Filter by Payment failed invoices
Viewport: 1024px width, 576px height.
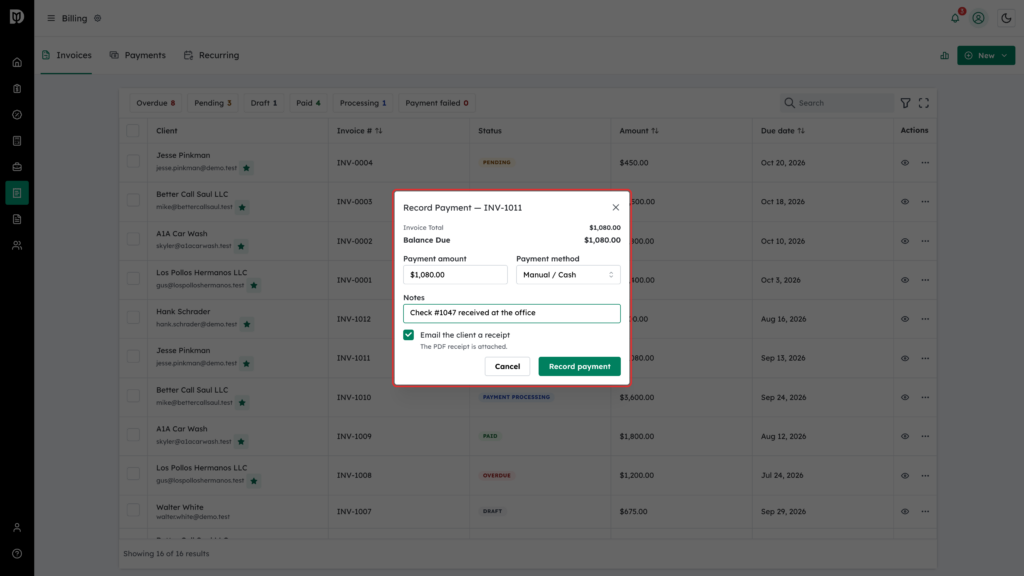pos(436,103)
